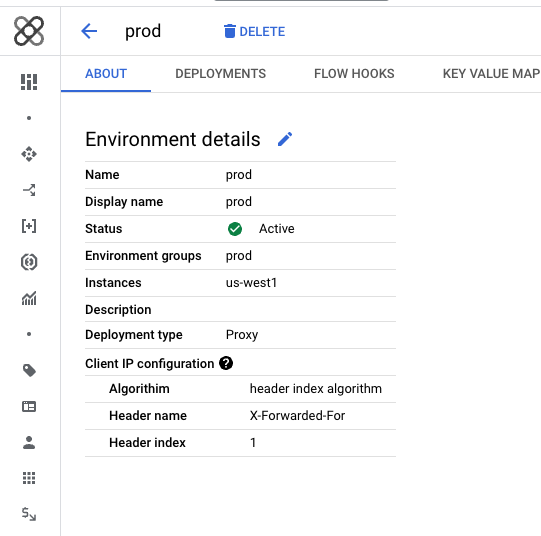Image resolution: width=541 pixels, height=536 pixels.
Task: Click the Header index value '1'
Action: [253, 443]
